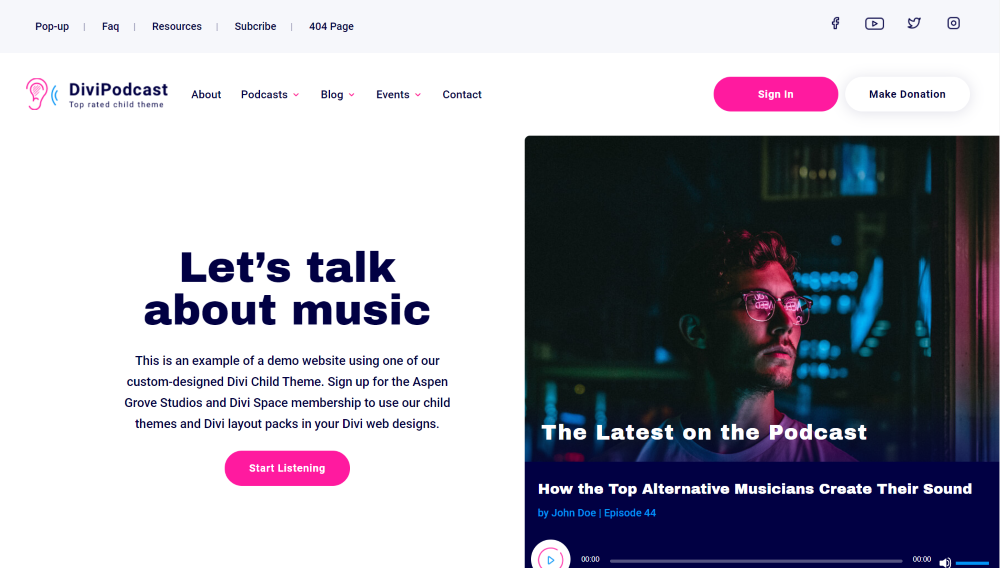The height and width of the screenshot is (568, 1000).
Task: Open the YouTube social icon
Action: [x=874, y=24]
